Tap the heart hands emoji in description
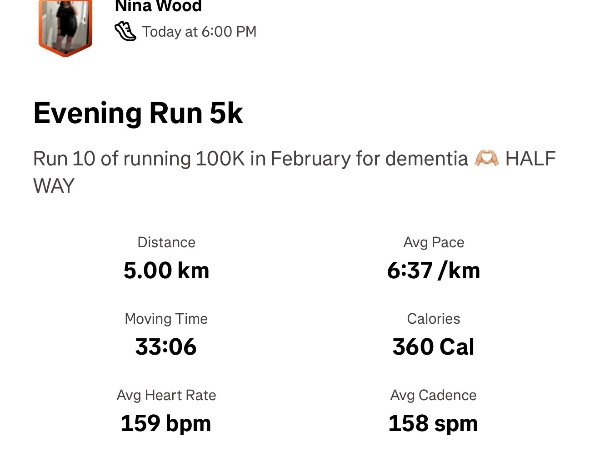This screenshot has height=450, width=600. click(x=486, y=159)
